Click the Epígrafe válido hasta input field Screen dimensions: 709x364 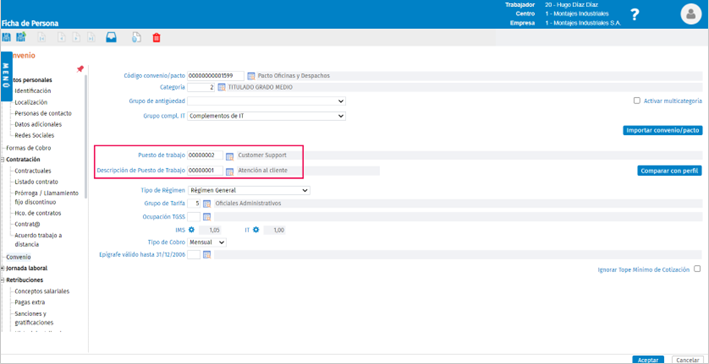point(194,255)
